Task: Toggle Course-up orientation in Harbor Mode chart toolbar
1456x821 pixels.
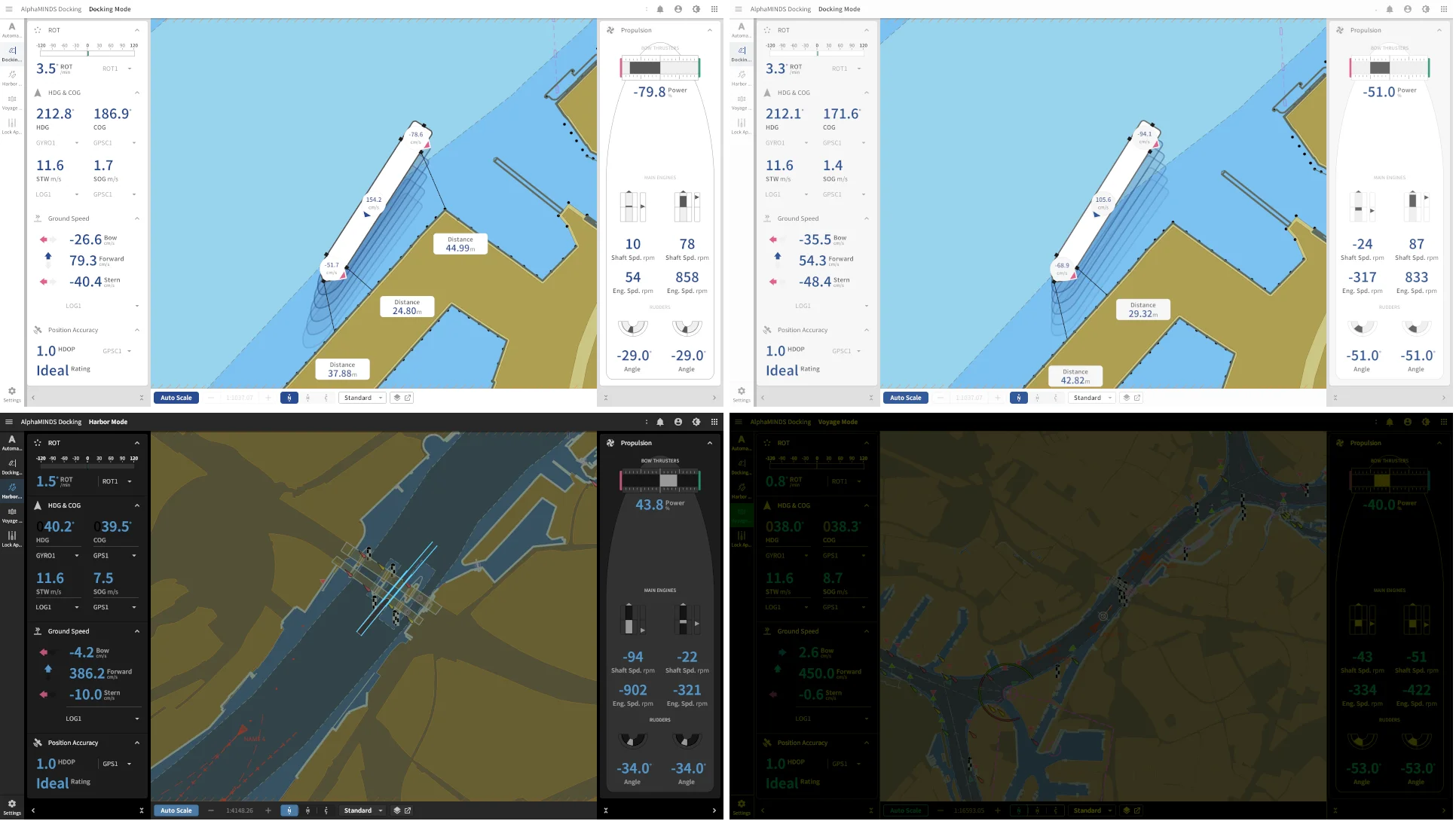Action: (x=326, y=811)
